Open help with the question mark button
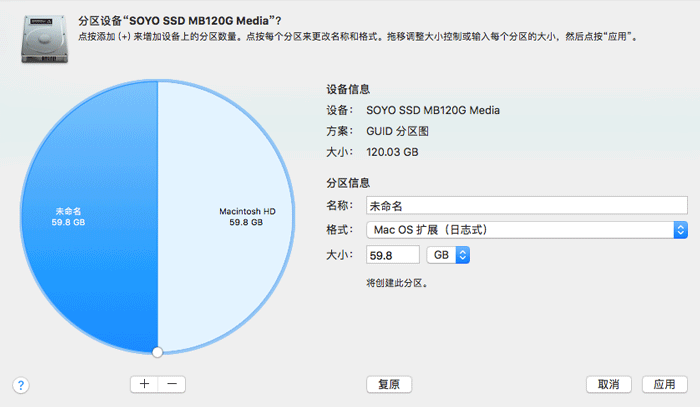Image resolution: width=700 pixels, height=407 pixels. click(21, 384)
